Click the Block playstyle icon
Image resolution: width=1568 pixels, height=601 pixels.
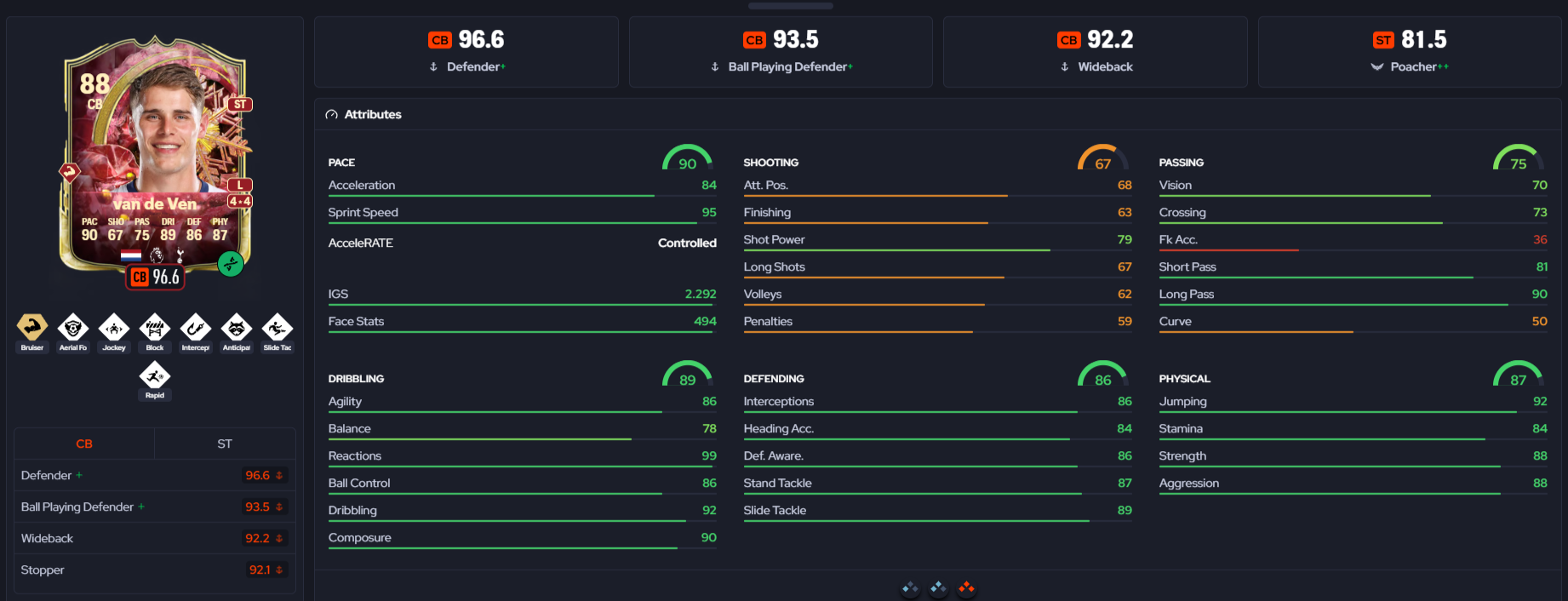(x=155, y=328)
